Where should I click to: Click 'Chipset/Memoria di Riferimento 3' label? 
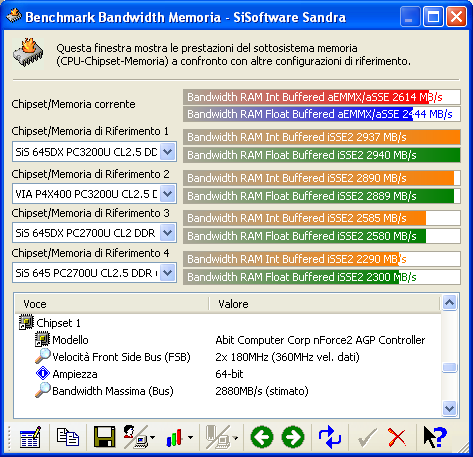coord(90,213)
